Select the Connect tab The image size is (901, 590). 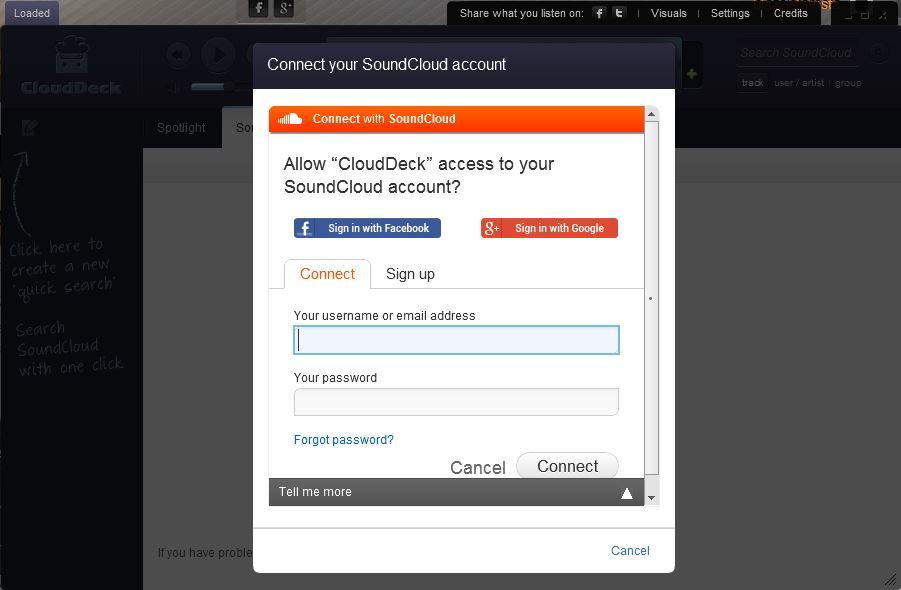[x=328, y=274]
